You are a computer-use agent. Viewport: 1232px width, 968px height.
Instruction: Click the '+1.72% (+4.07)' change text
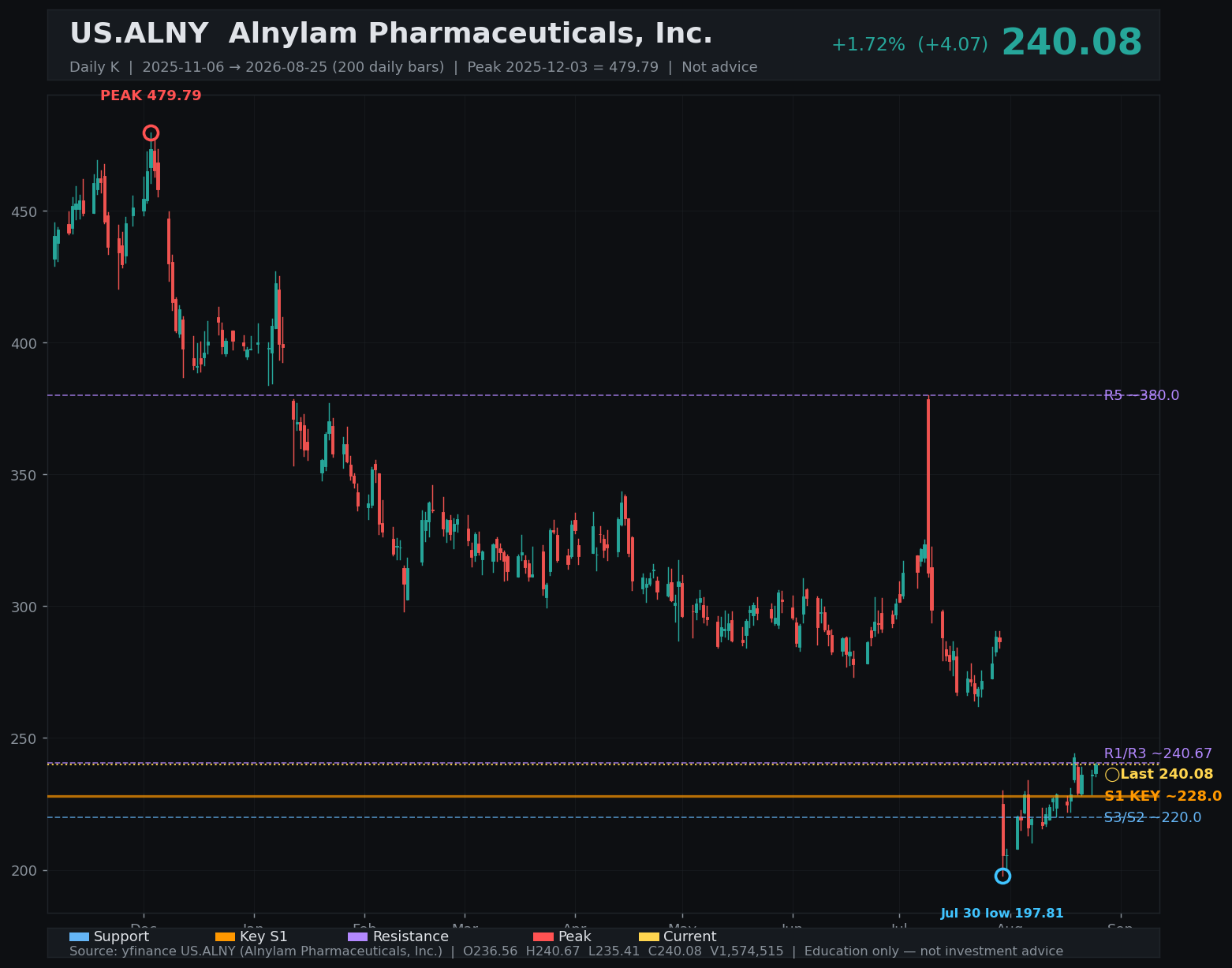pyautogui.click(x=909, y=45)
